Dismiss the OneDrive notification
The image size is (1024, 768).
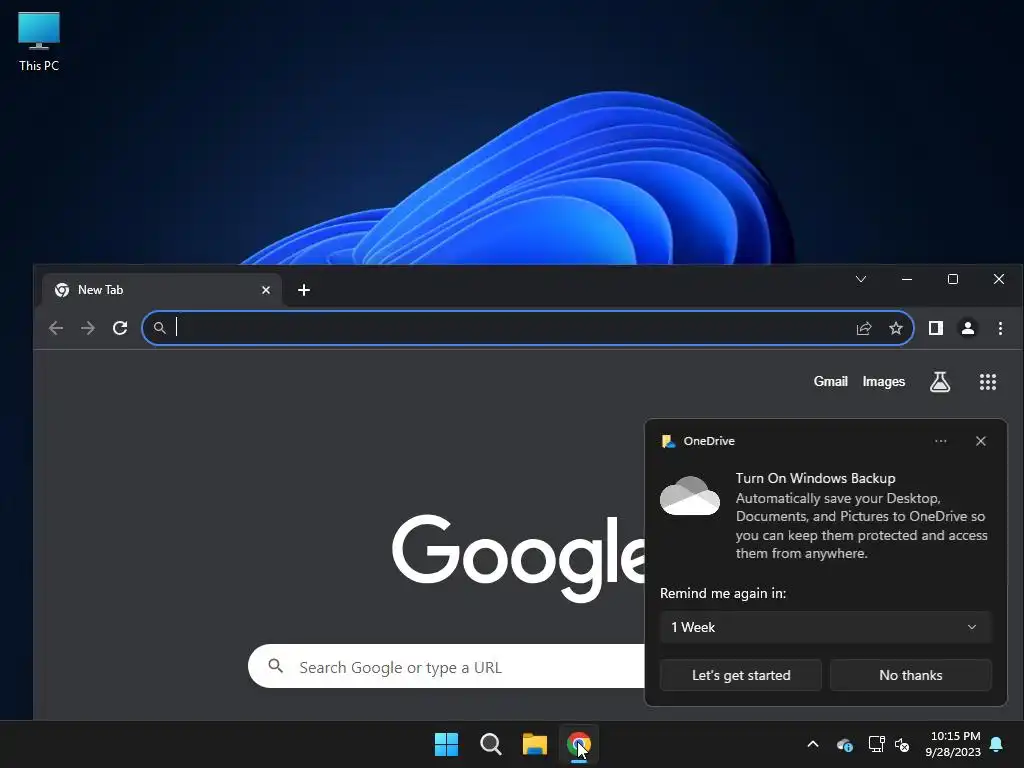981,441
